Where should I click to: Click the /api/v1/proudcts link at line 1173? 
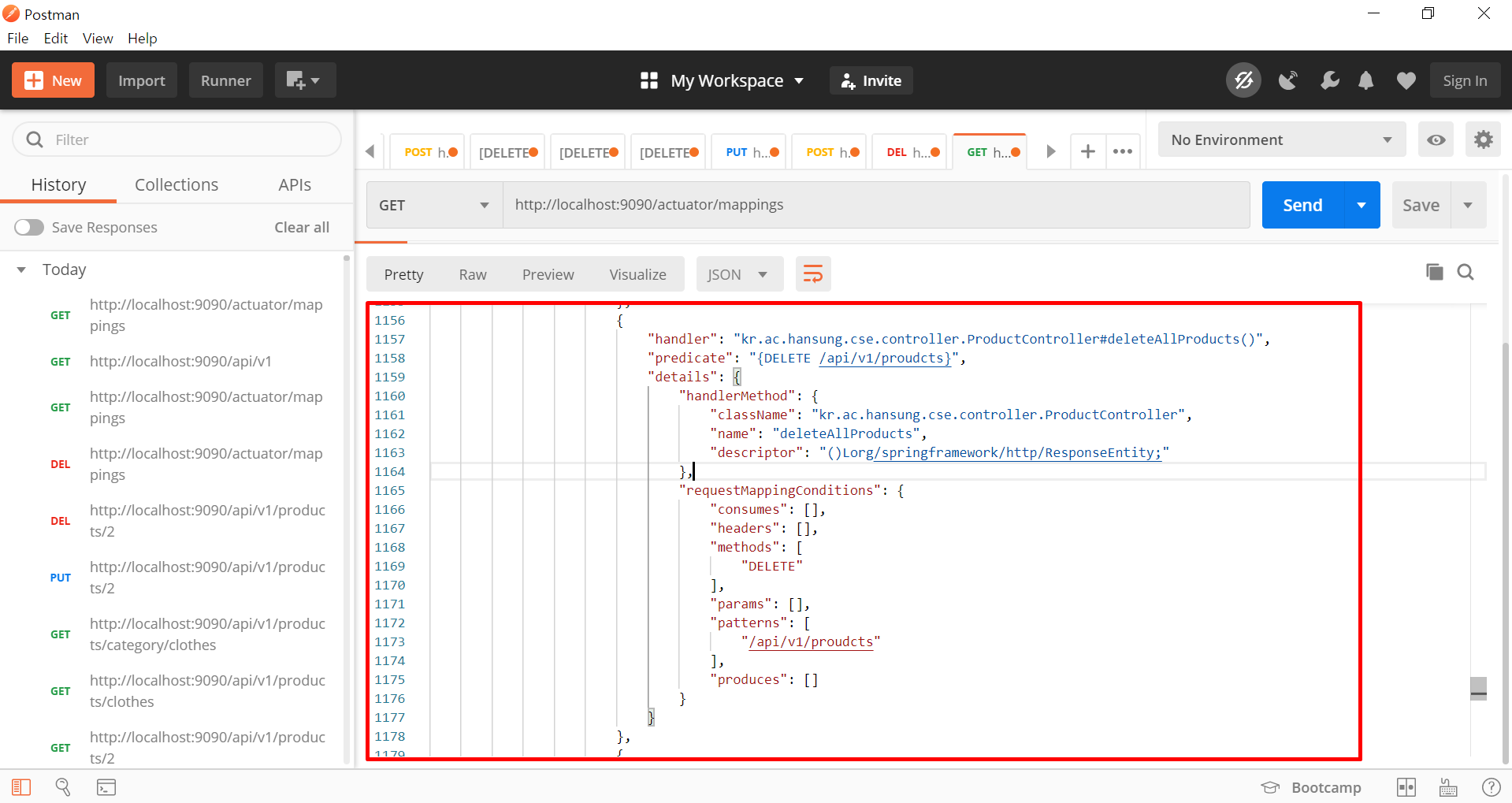811,641
